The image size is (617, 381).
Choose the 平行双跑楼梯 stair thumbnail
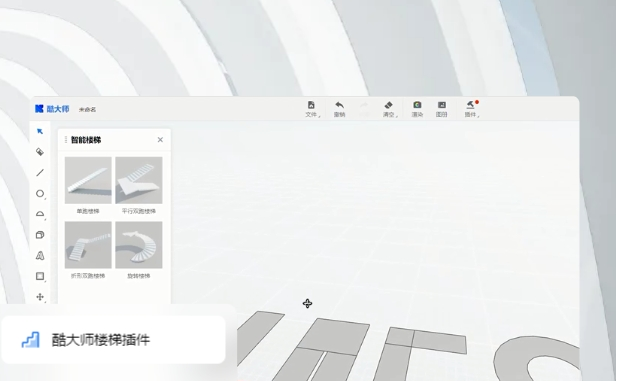coord(139,180)
